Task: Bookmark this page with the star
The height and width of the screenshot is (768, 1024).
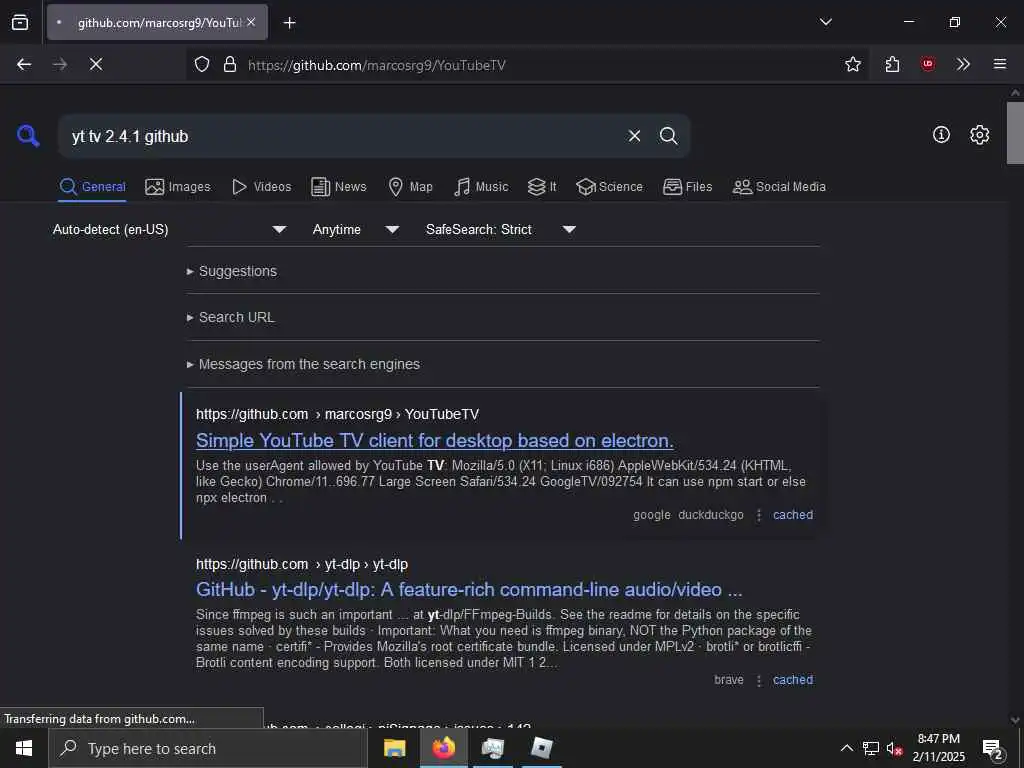Action: pyautogui.click(x=852, y=64)
